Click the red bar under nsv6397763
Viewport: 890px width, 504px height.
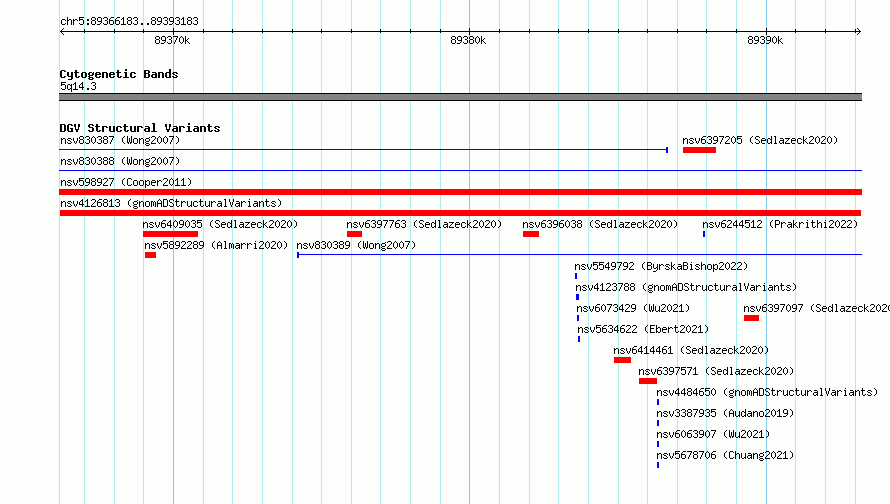click(354, 234)
